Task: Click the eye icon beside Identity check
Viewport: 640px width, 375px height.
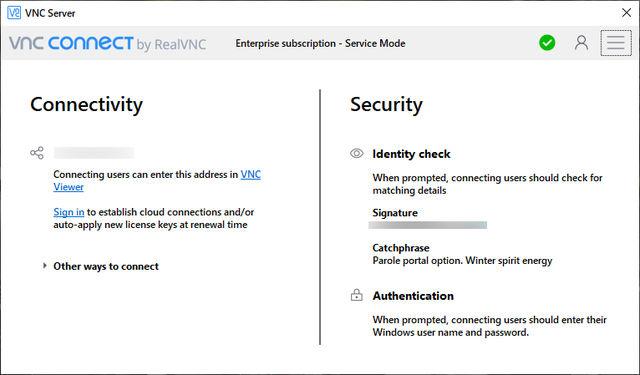Action: (x=357, y=153)
